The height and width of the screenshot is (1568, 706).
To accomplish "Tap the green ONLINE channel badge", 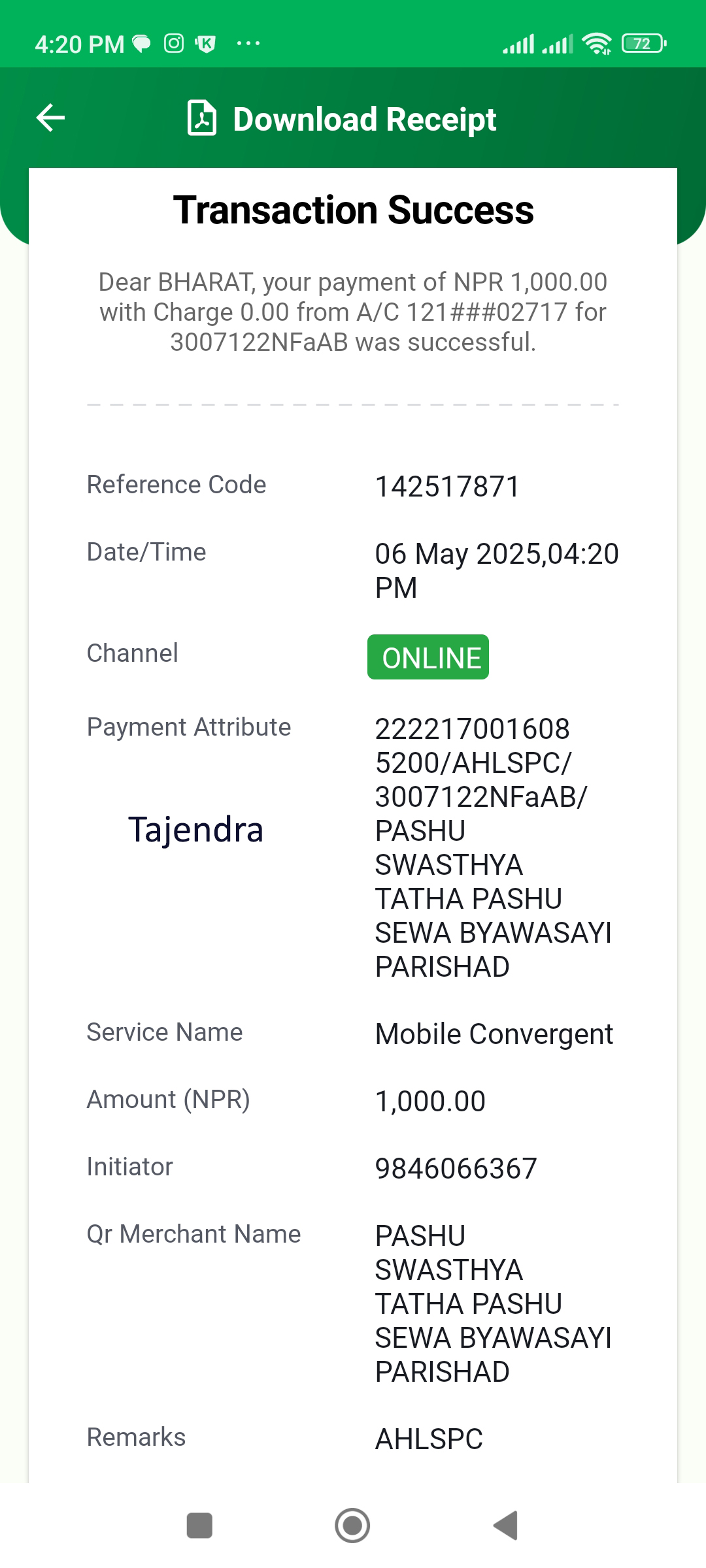I will (428, 657).
